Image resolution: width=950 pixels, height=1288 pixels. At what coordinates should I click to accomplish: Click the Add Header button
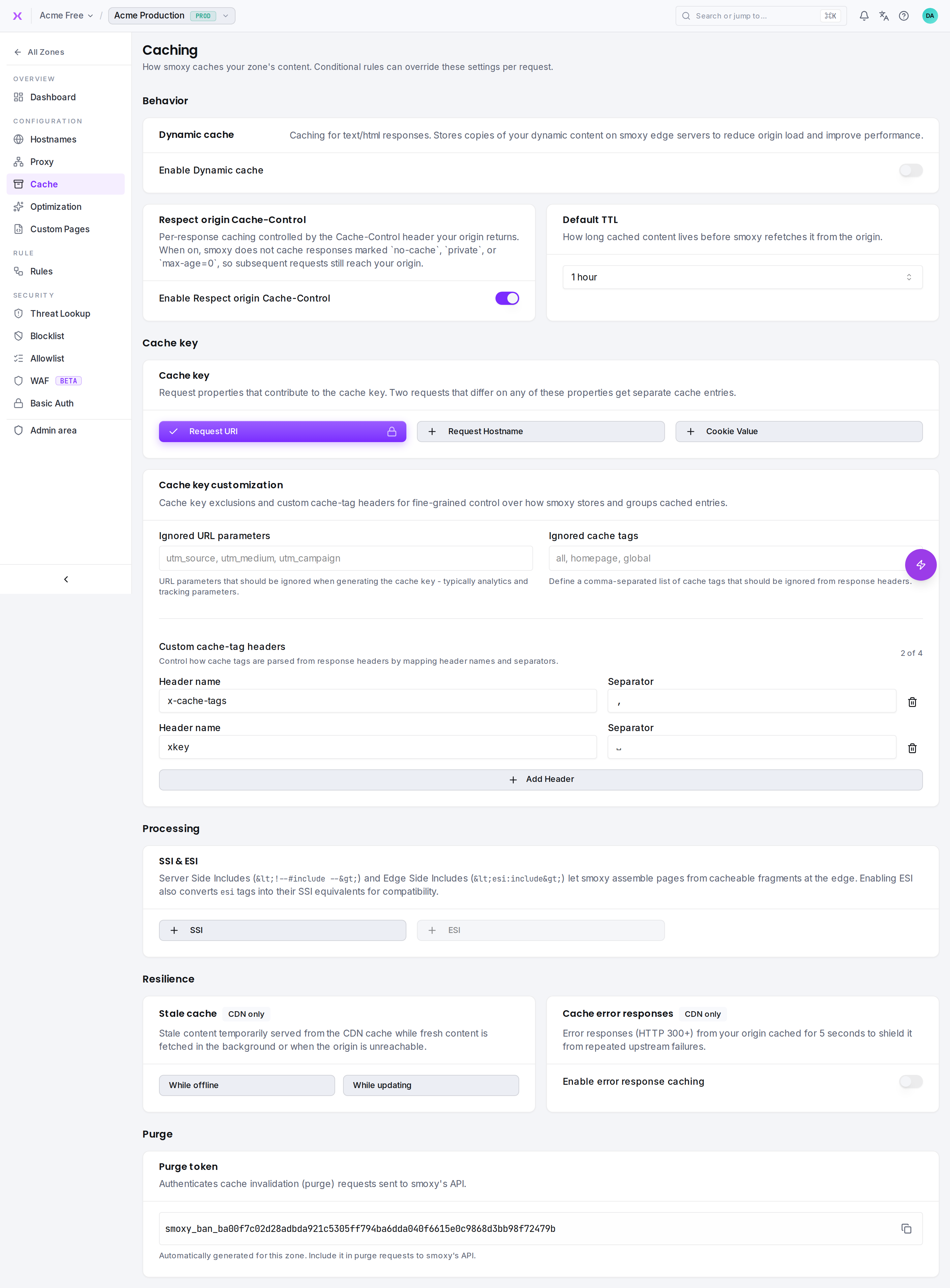[x=541, y=779]
